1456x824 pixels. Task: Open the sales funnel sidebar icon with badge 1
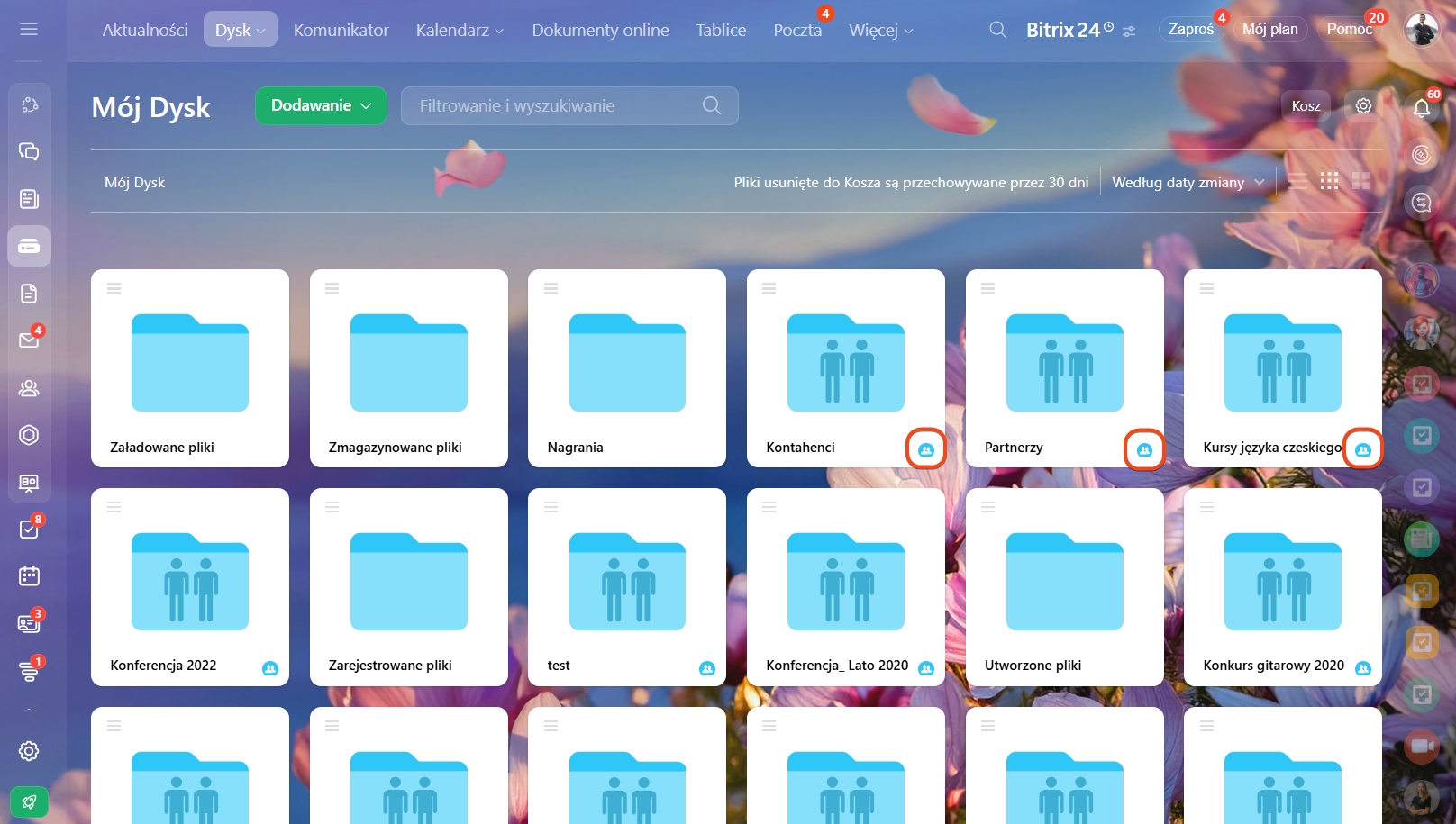coord(29,671)
